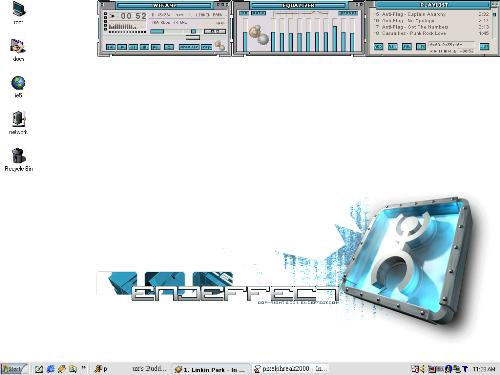This screenshot has height=375, width=500.
Task: Click the playlist vertical scrollbar handle
Action: (x=494, y=15)
